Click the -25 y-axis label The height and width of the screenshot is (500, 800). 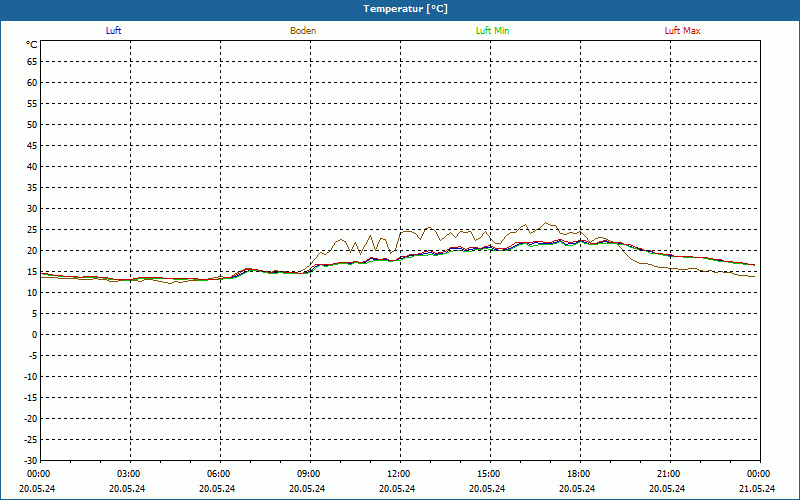pos(31,440)
